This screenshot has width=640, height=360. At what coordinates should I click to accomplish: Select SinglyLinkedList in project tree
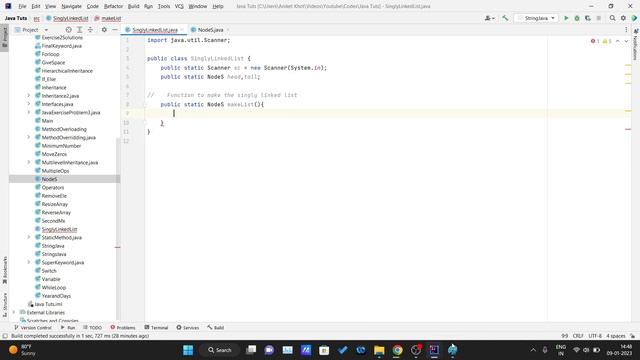coord(59,229)
